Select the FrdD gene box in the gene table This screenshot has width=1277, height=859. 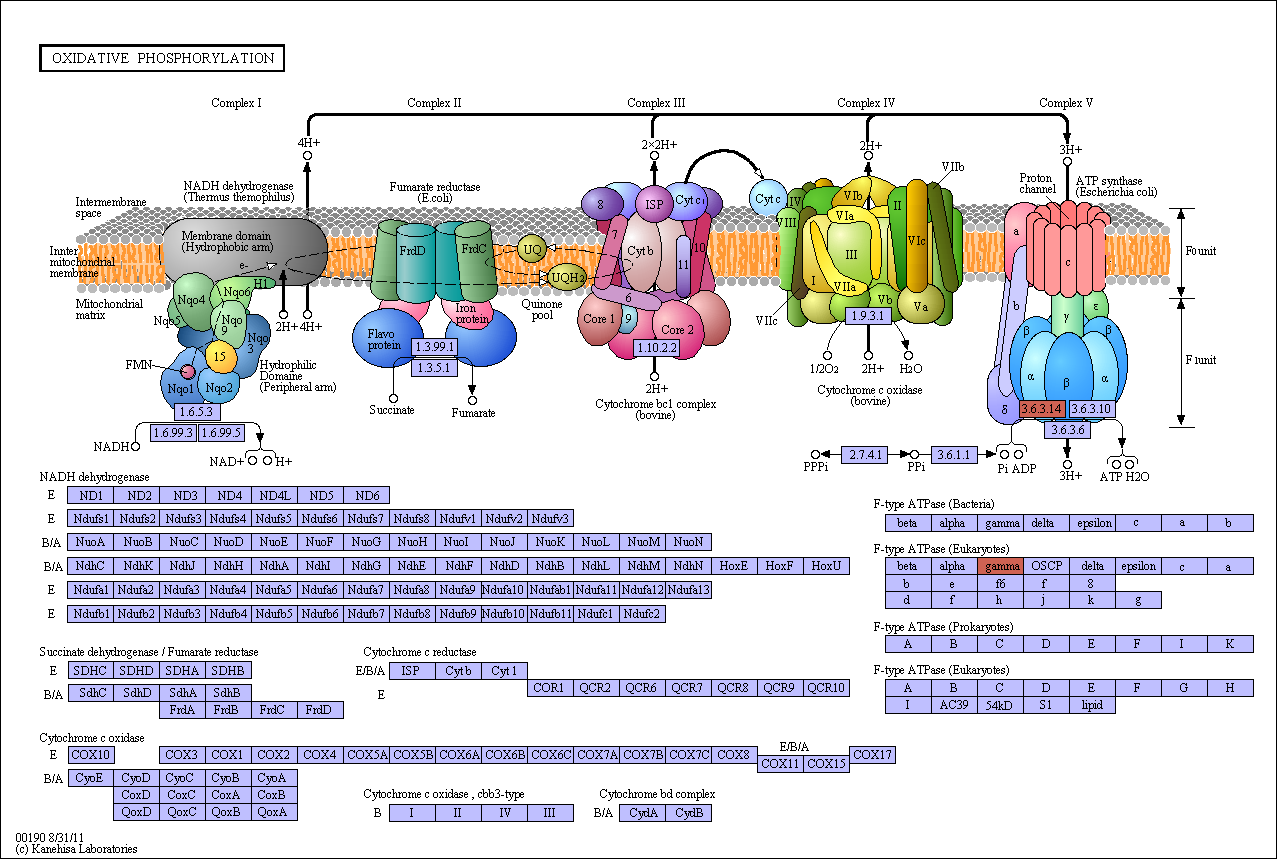tap(321, 710)
